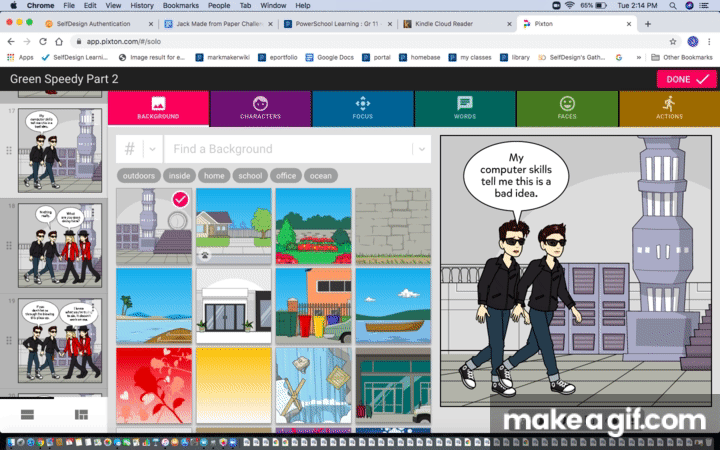
Task: Click the paw icon on house background
Action: (205, 255)
